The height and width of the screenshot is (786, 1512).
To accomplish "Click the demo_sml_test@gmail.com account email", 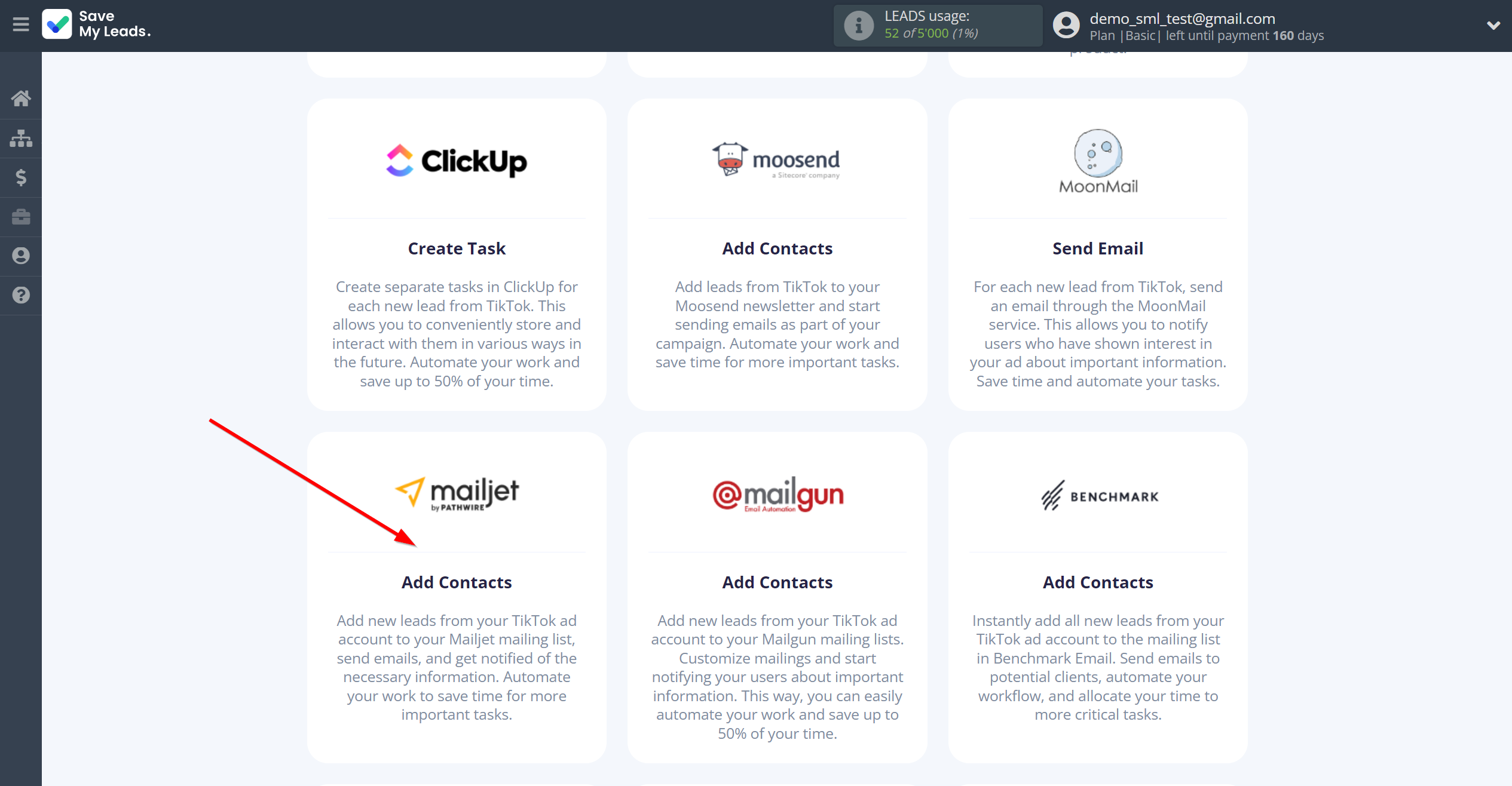I will pos(1182,19).
